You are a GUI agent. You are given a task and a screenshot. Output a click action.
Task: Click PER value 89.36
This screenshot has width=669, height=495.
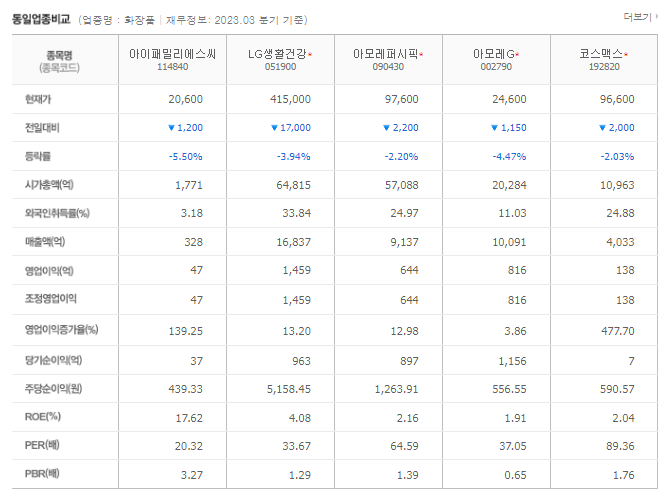pos(620,446)
